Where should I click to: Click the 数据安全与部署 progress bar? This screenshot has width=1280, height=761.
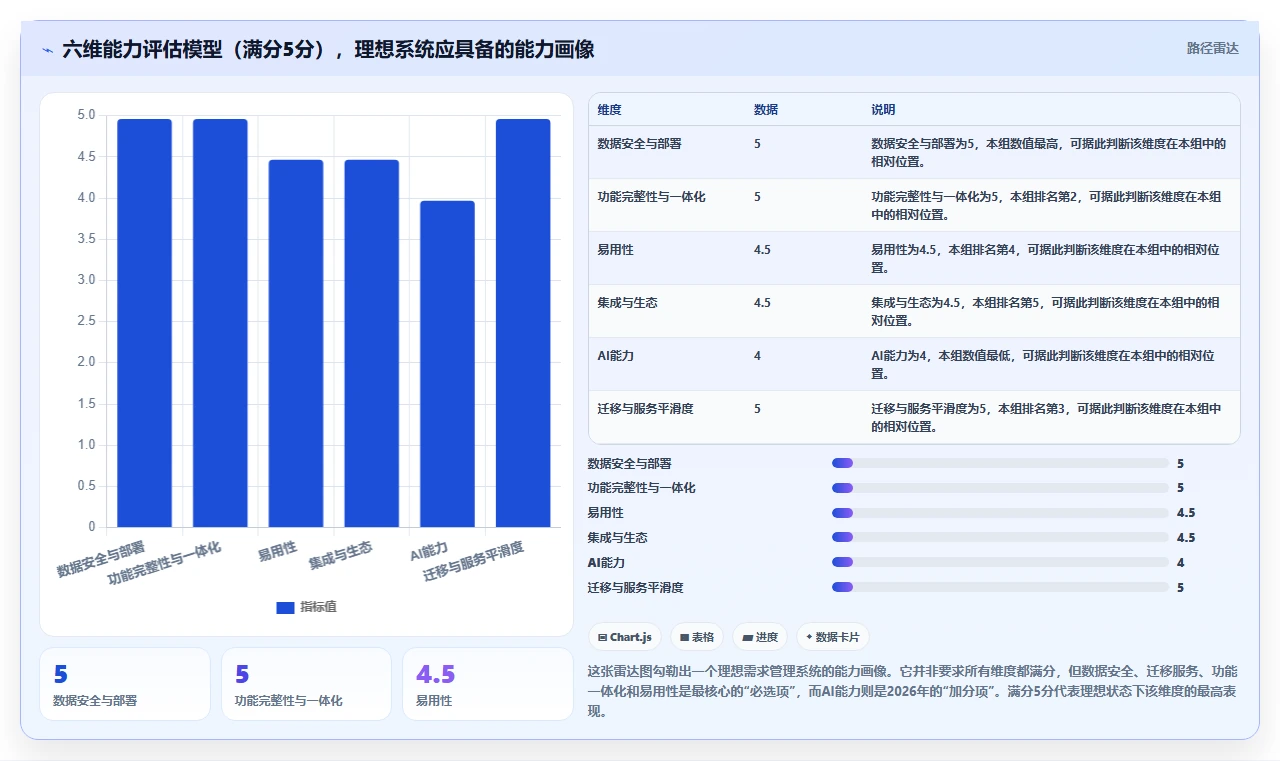(x=1000, y=463)
